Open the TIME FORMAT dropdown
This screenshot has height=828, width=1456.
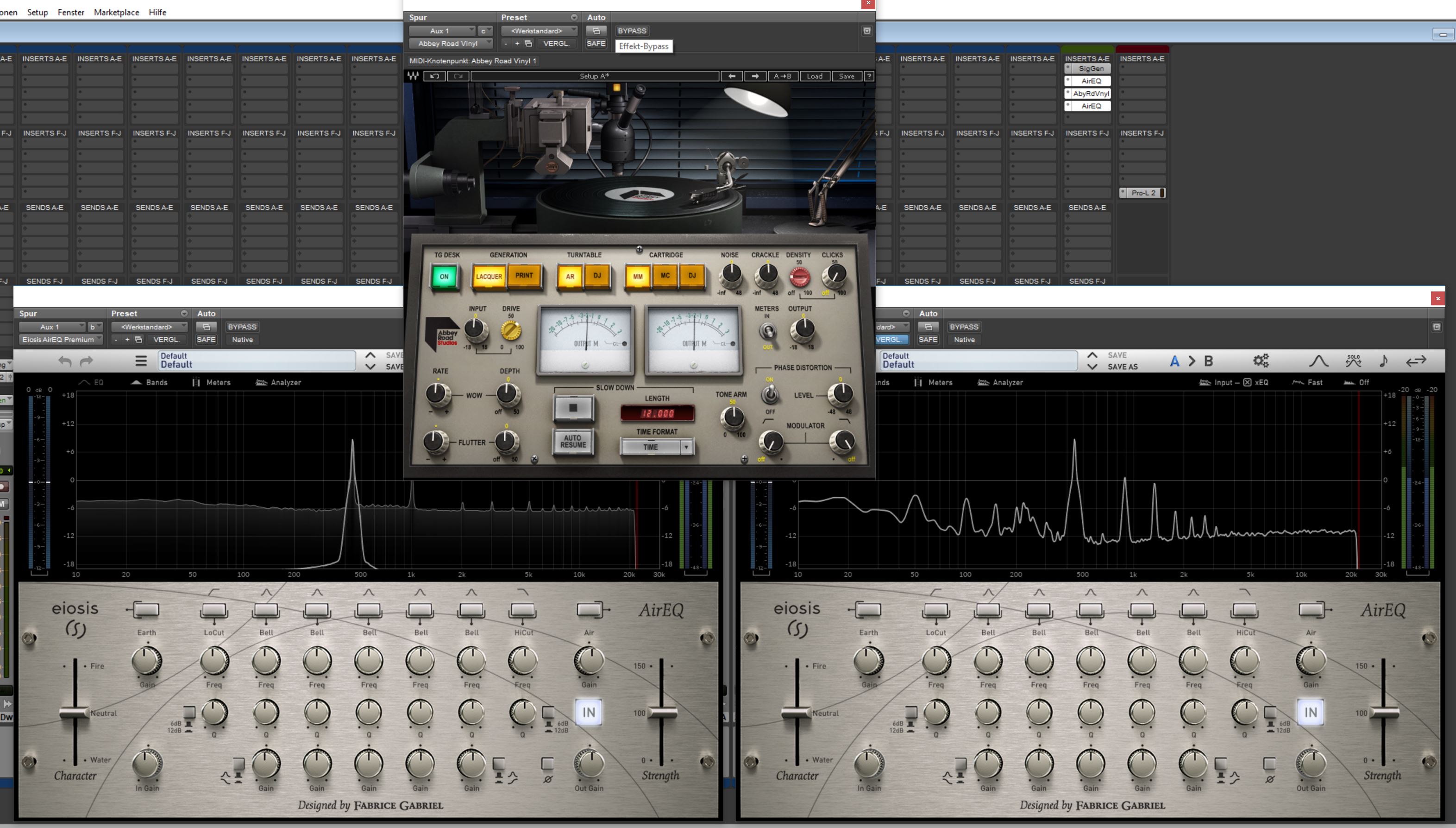coord(686,447)
